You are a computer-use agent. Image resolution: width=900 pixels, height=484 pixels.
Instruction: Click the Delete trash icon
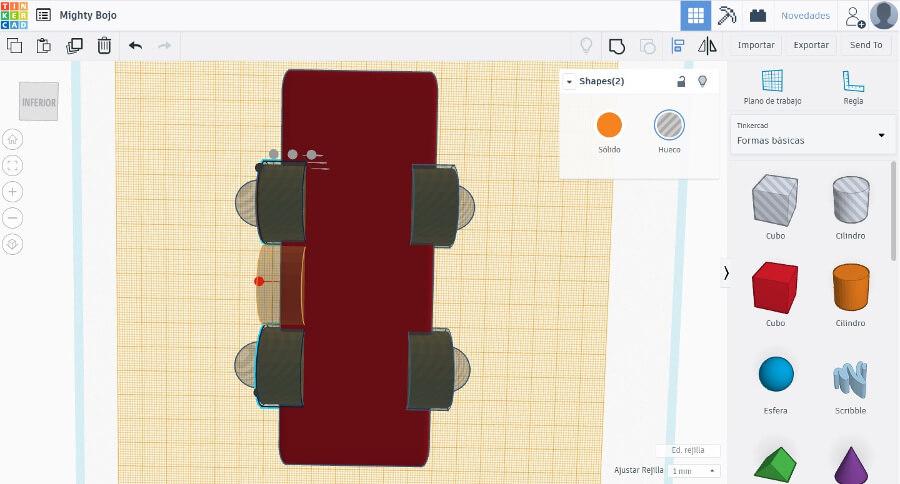click(104, 45)
